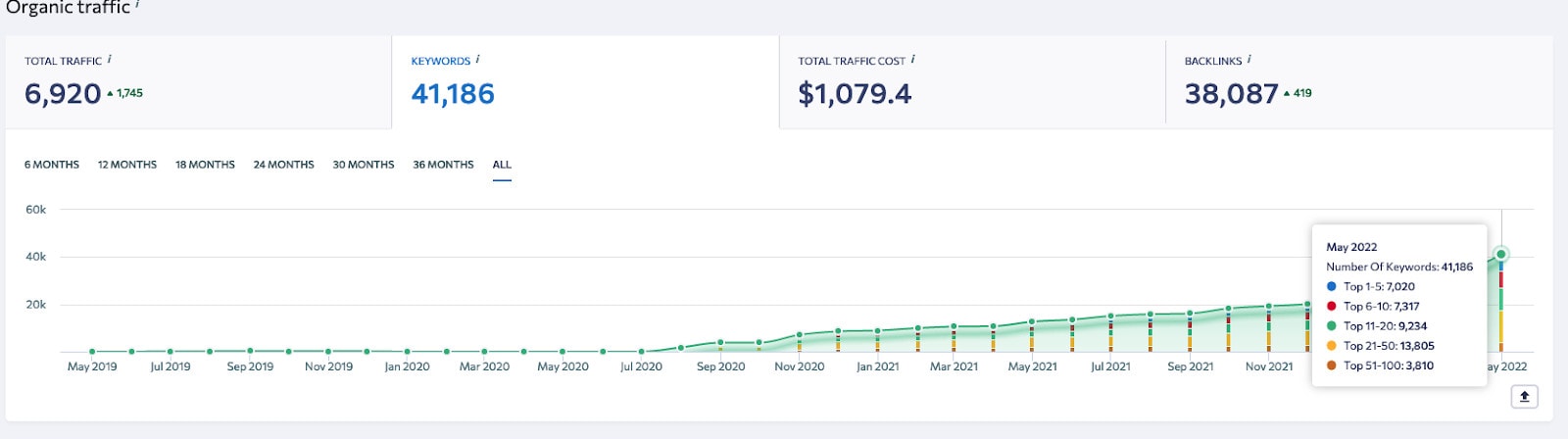Click info icon beside Keywords label

[x=477, y=60]
